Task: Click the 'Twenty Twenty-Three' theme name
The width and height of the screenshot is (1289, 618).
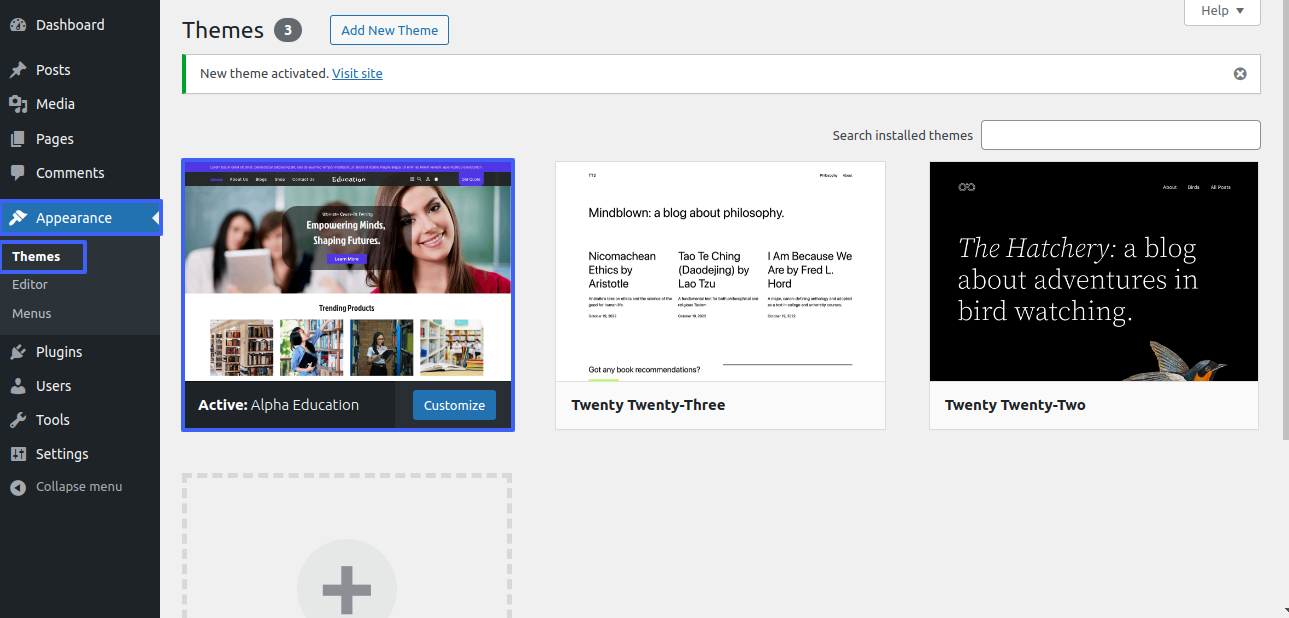Action: point(648,405)
